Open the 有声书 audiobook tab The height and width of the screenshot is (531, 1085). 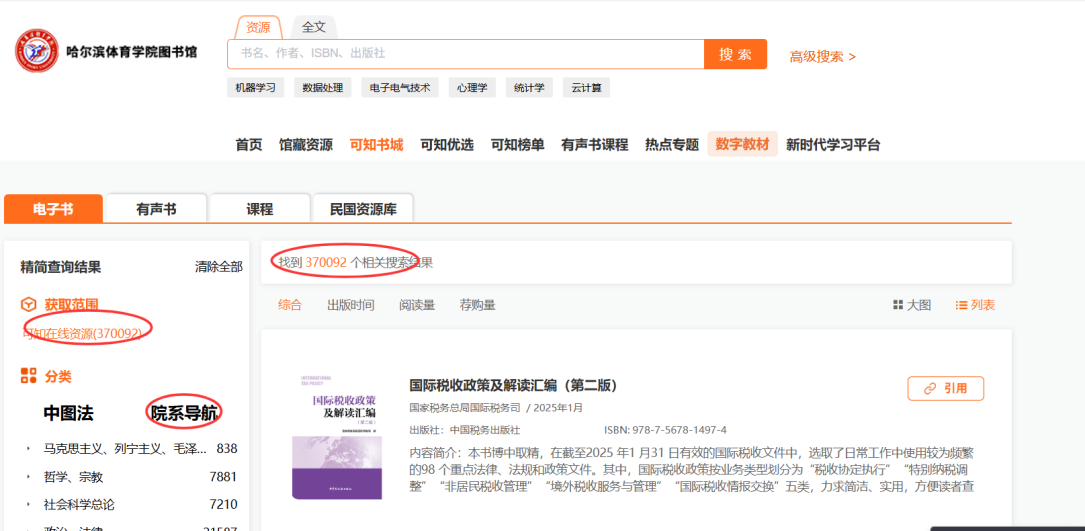[156, 209]
